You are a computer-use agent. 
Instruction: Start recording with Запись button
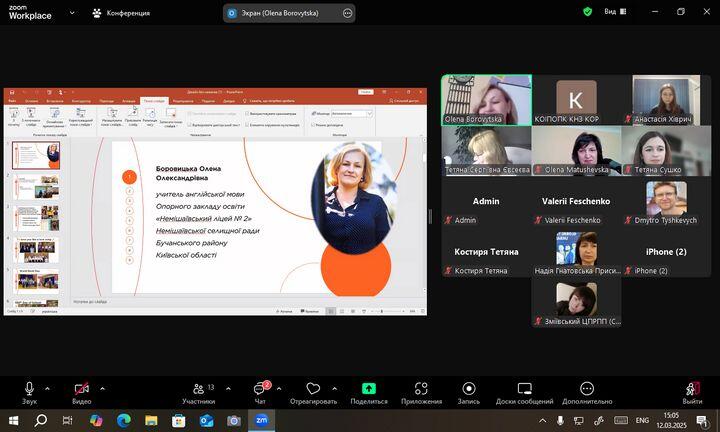(x=468, y=393)
